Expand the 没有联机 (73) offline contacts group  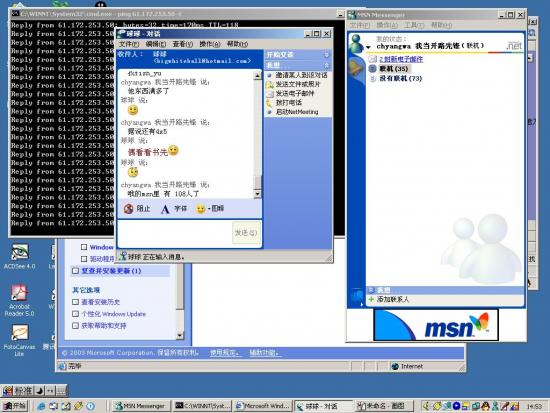(373, 79)
